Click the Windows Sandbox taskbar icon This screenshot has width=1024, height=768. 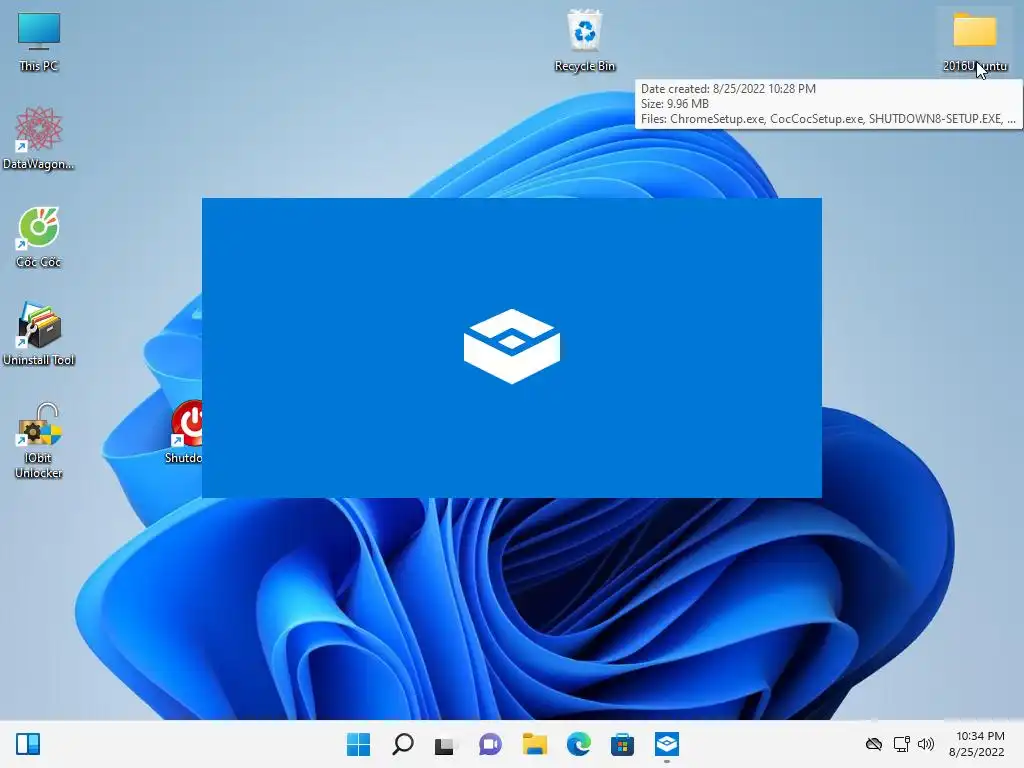(667, 744)
